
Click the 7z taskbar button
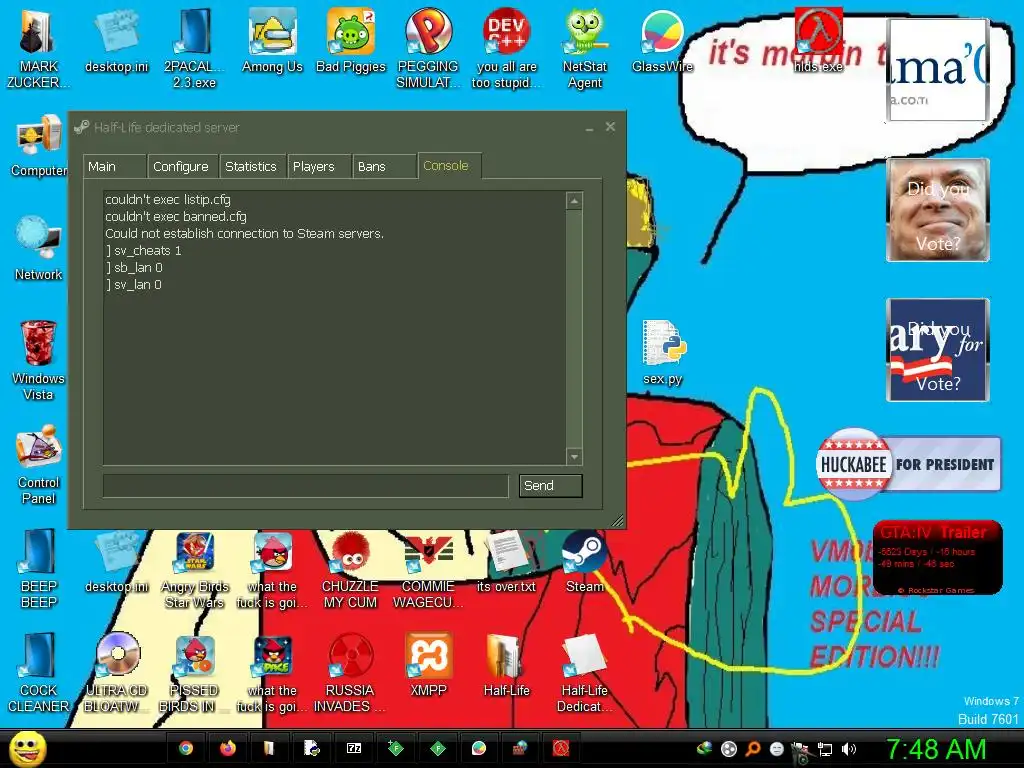(353, 748)
